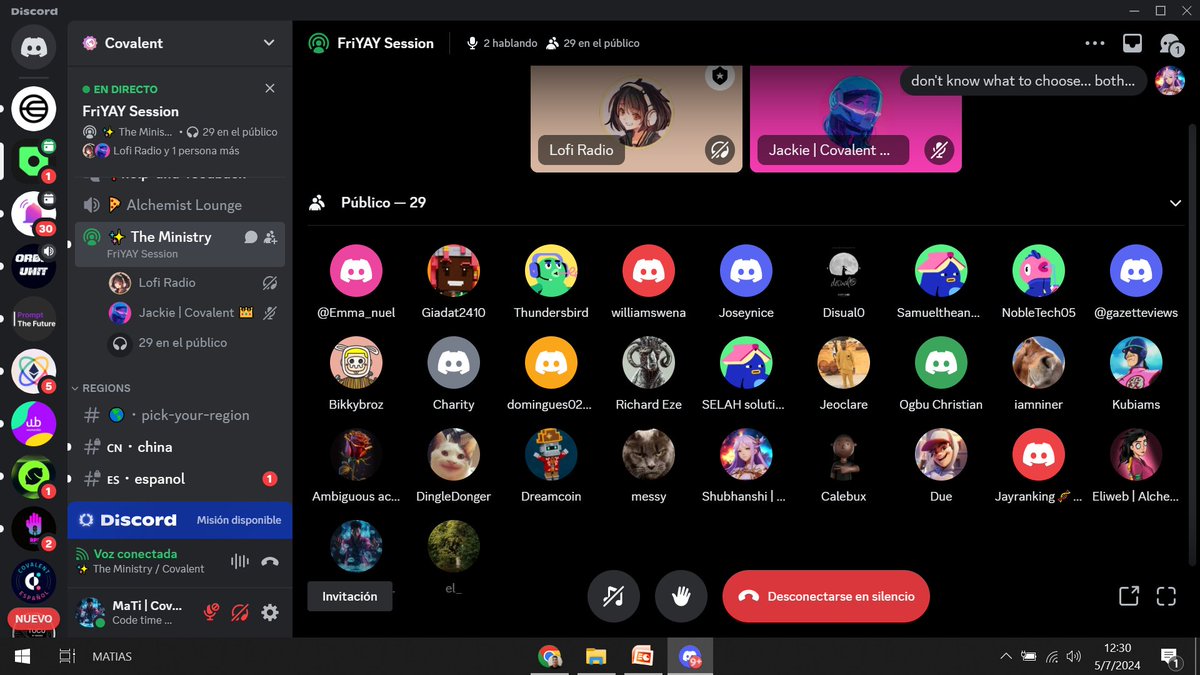Viewport: 1200px width, 675px height.
Task: Pop out stage into separate window
Action: (1129, 596)
